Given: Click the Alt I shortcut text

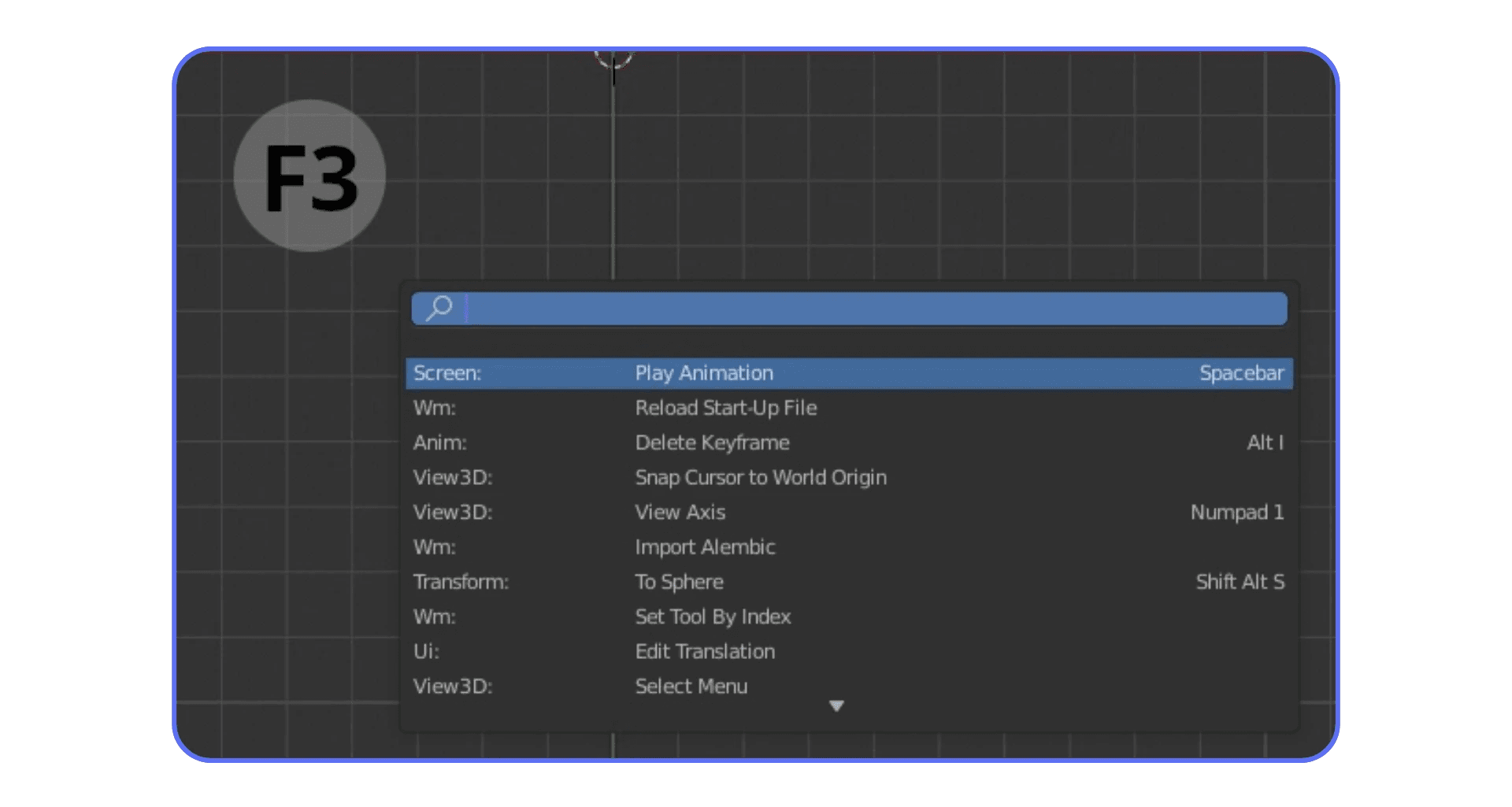Looking at the screenshot, I should [x=1266, y=442].
